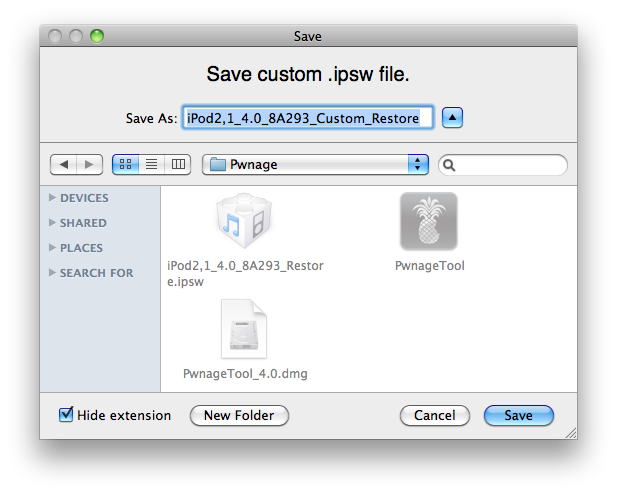Expand the SHARED sidebar section
Screen dimensions: 617x494
click(x=53, y=223)
